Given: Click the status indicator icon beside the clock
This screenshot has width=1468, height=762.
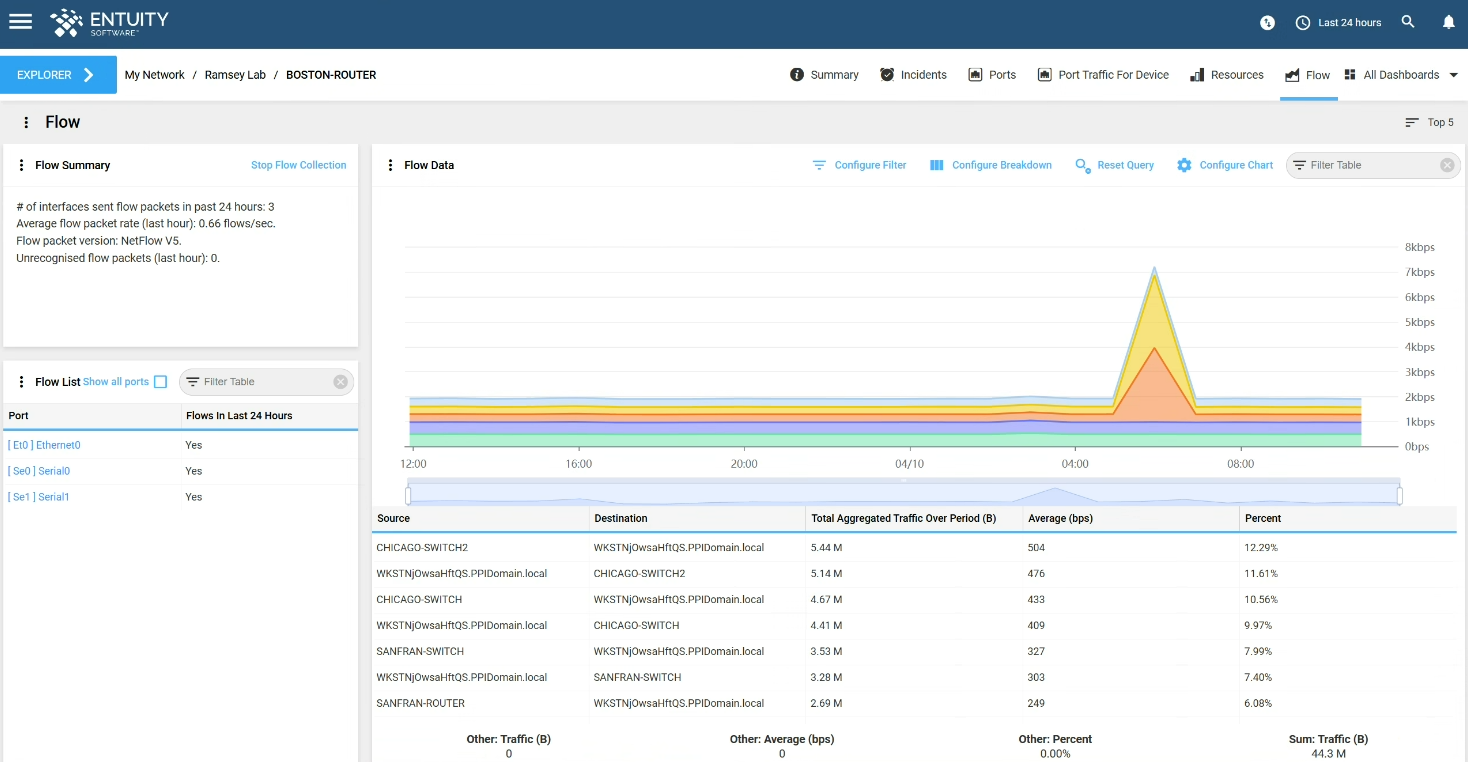Looking at the screenshot, I should [x=1267, y=22].
